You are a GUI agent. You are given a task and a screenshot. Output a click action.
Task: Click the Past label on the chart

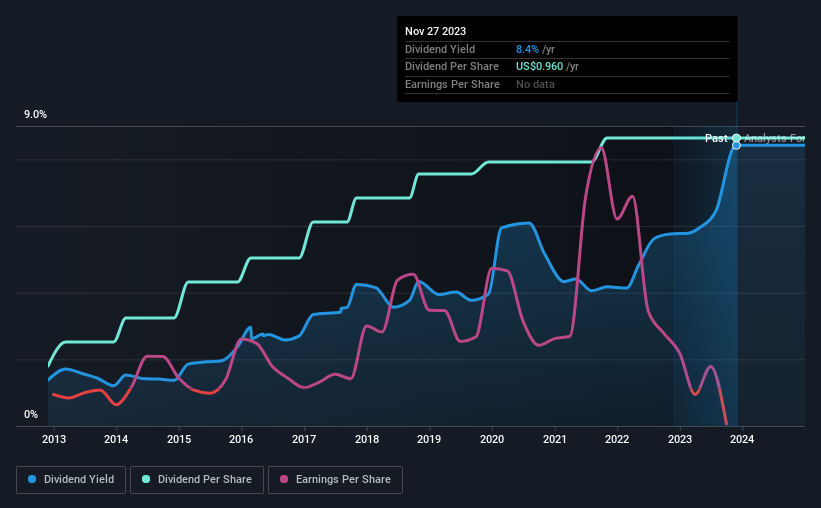click(716, 138)
